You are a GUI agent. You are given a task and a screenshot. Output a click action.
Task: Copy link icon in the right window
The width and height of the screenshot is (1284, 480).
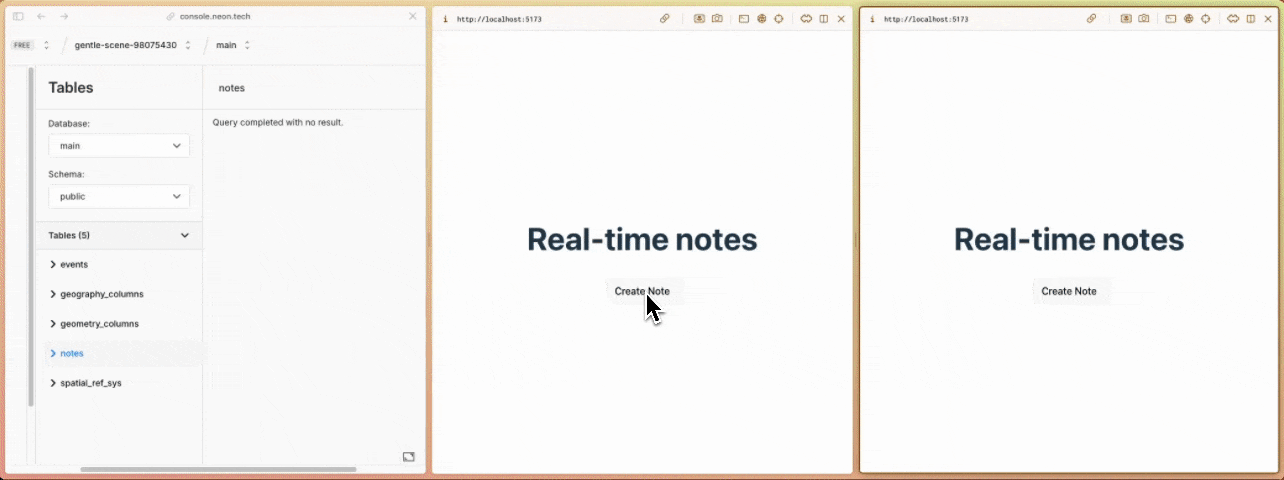point(1092,19)
